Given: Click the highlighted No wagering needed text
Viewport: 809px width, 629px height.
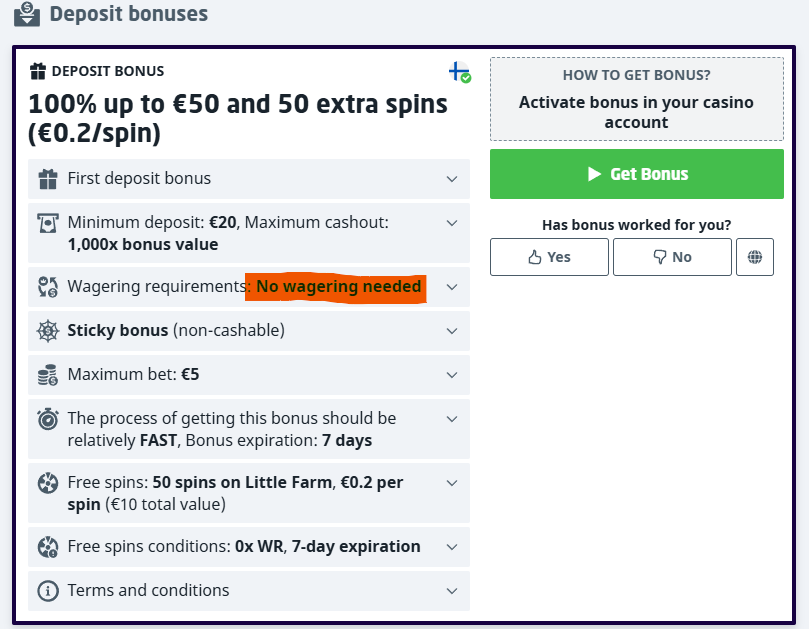Looking at the screenshot, I should coord(337,288).
